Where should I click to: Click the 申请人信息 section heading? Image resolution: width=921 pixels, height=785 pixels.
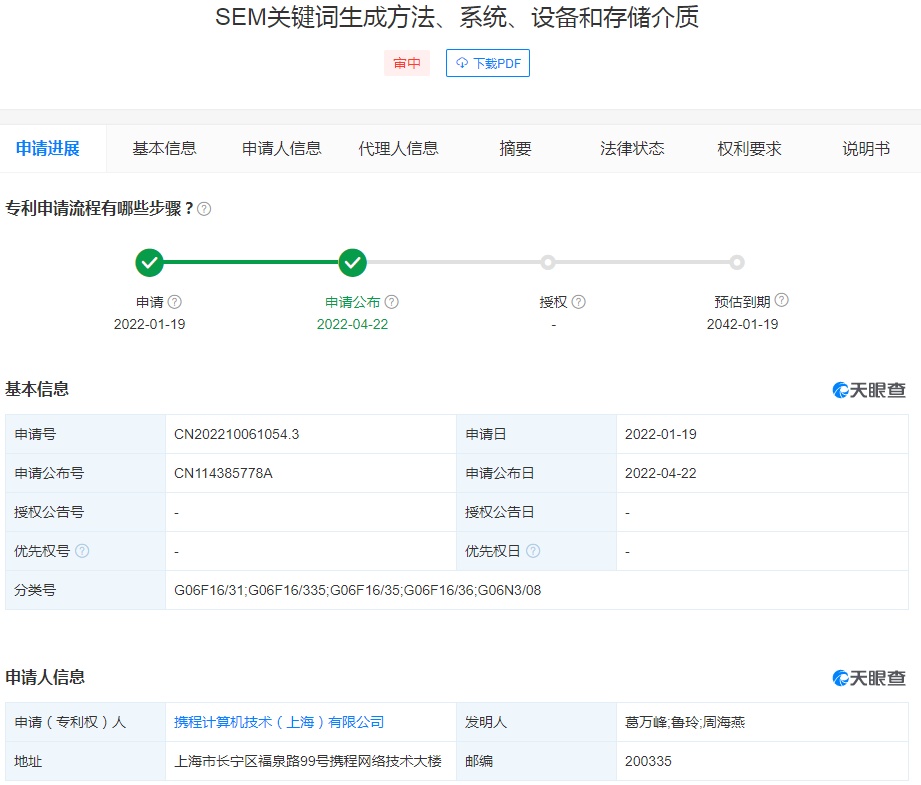coord(45,677)
